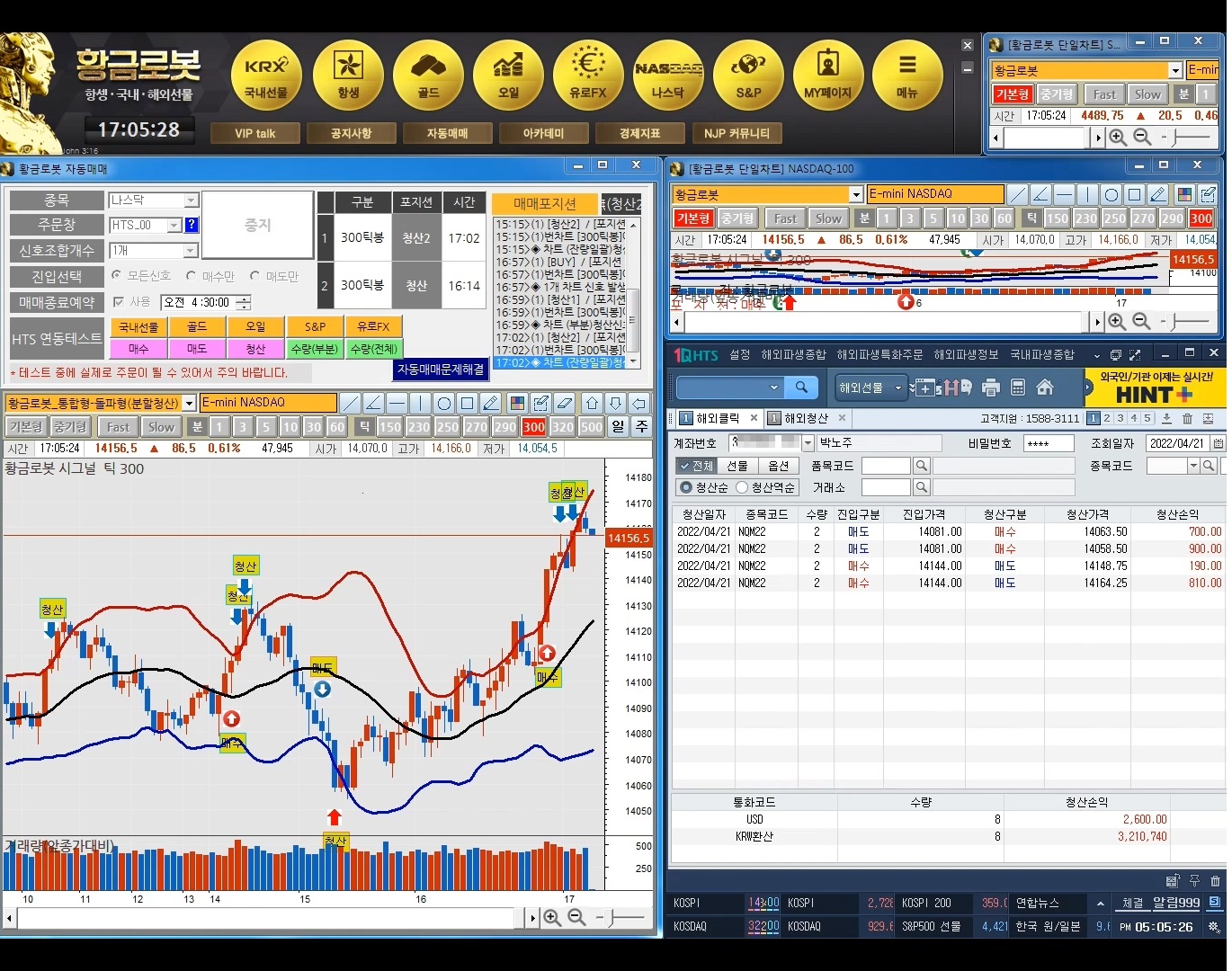Open the 설정 menu in 1QHTS
The image size is (1232, 971).
tap(739, 355)
